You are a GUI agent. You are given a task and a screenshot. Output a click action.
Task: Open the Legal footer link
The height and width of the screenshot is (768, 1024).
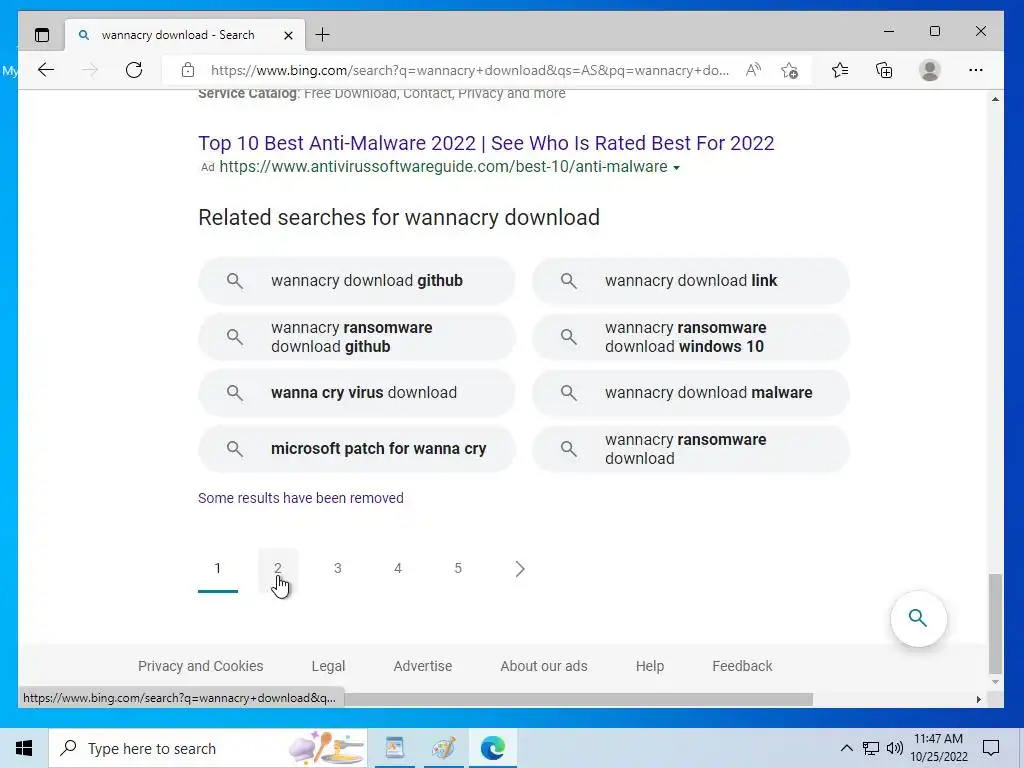[x=328, y=666]
